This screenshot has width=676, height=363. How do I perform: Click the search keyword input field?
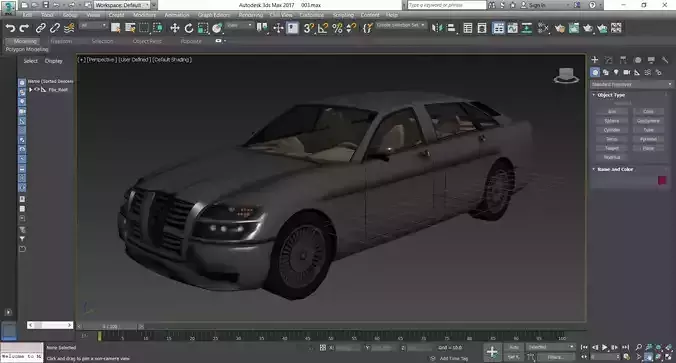click(x=447, y=5)
